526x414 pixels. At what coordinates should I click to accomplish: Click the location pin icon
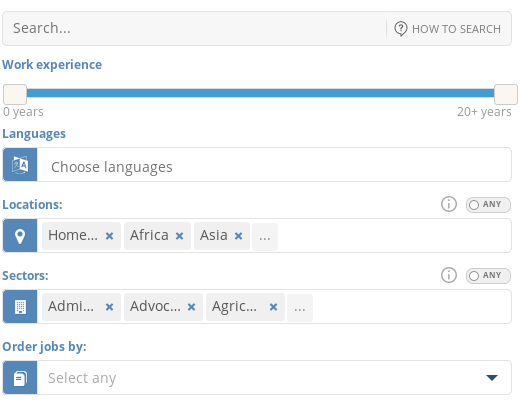coord(20,236)
